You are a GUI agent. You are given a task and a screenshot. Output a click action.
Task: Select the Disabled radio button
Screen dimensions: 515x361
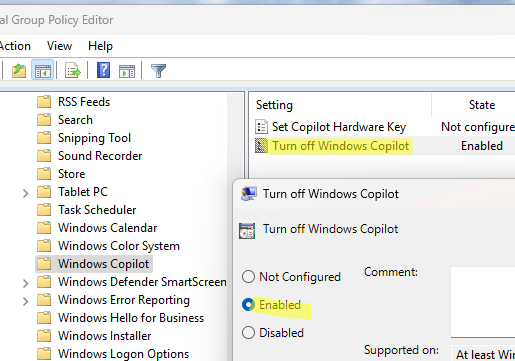coord(248,333)
